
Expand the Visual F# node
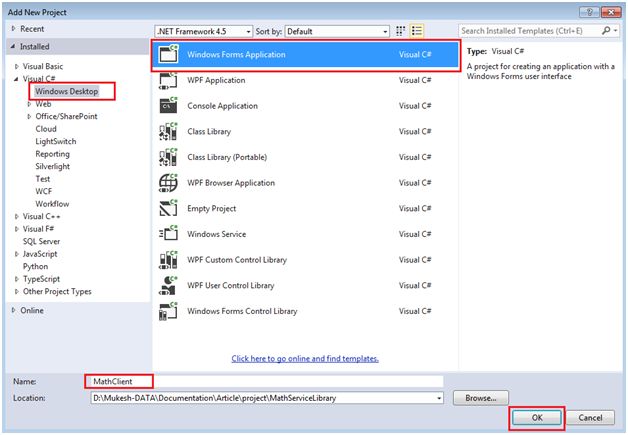[16, 229]
